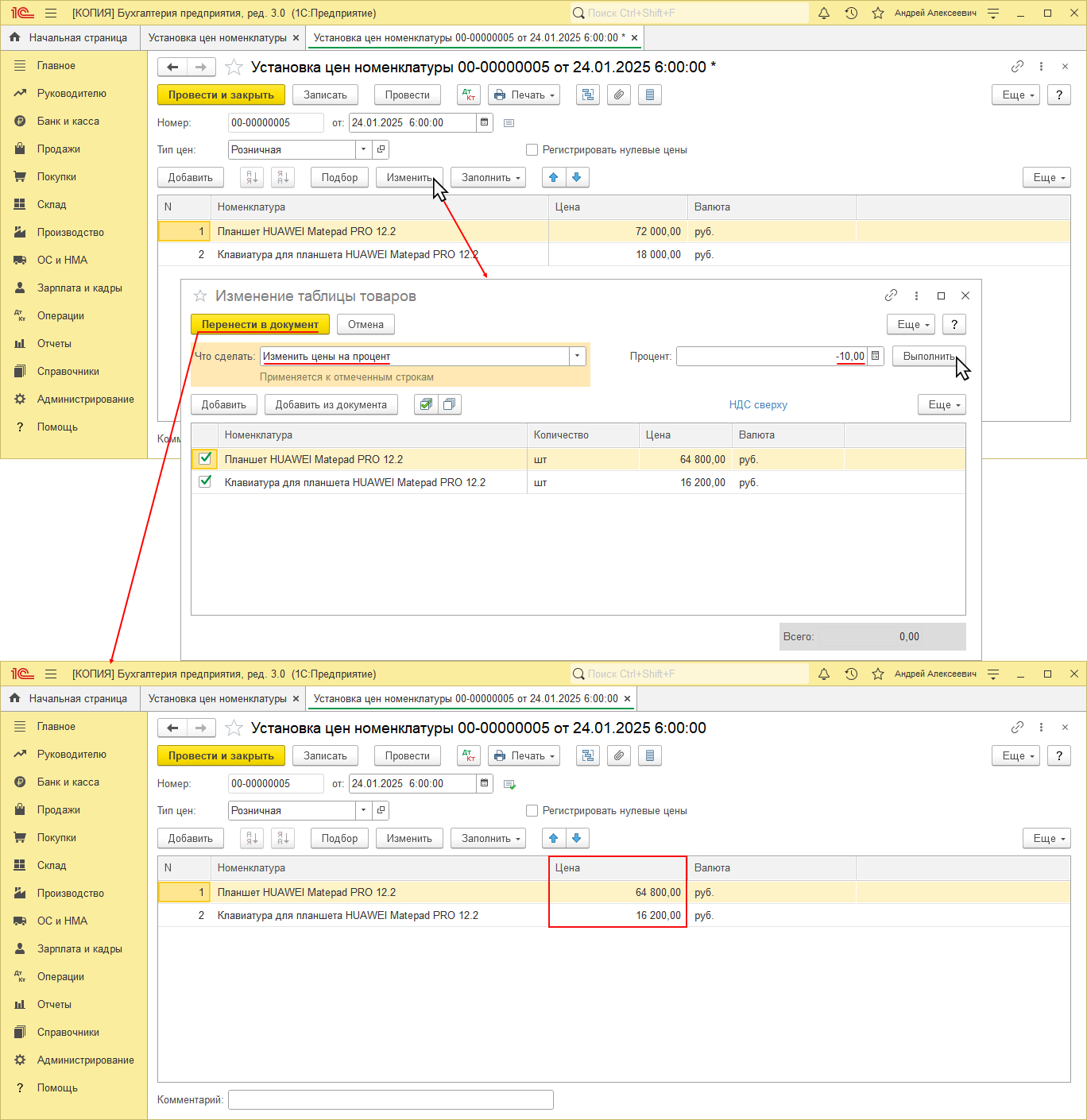Show history clock icon in top window title bar

pyautogui.click(x=851, y=13)
